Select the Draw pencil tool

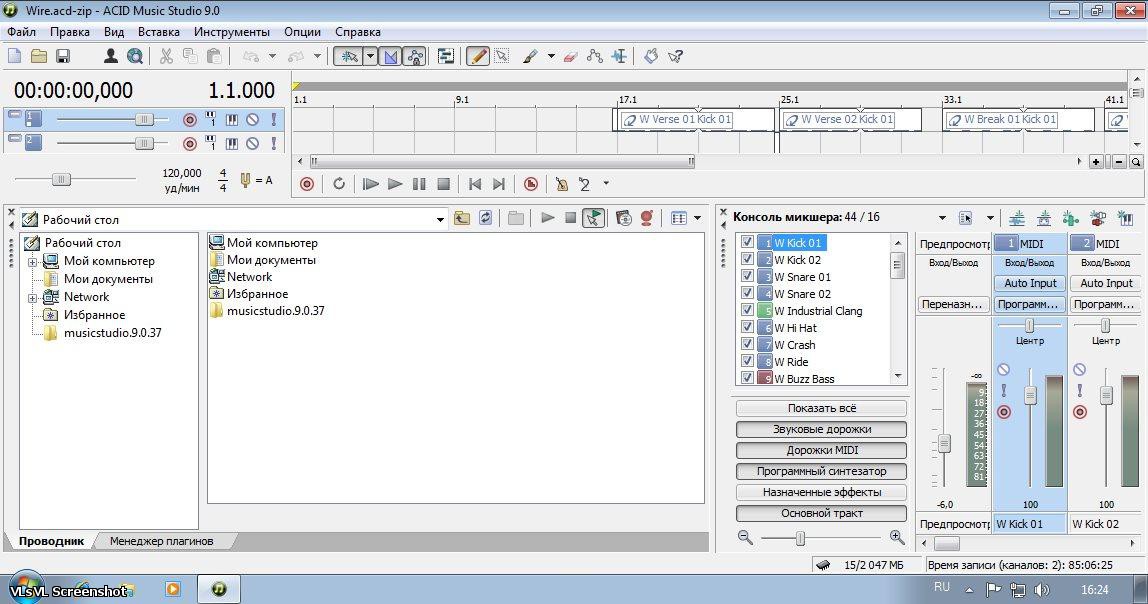pos(477,56)
